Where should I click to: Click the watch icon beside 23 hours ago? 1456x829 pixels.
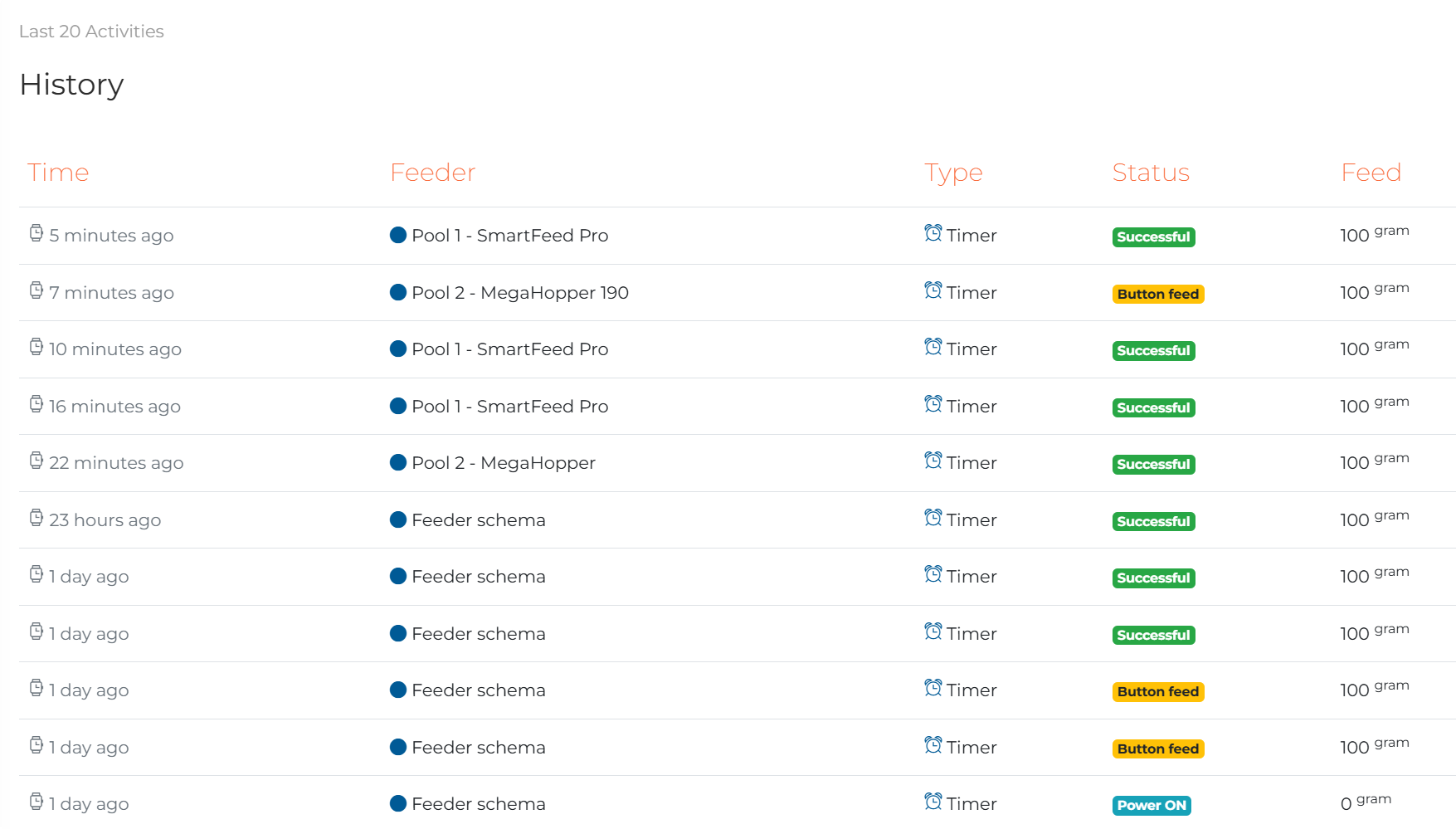(x=36, y=518)
